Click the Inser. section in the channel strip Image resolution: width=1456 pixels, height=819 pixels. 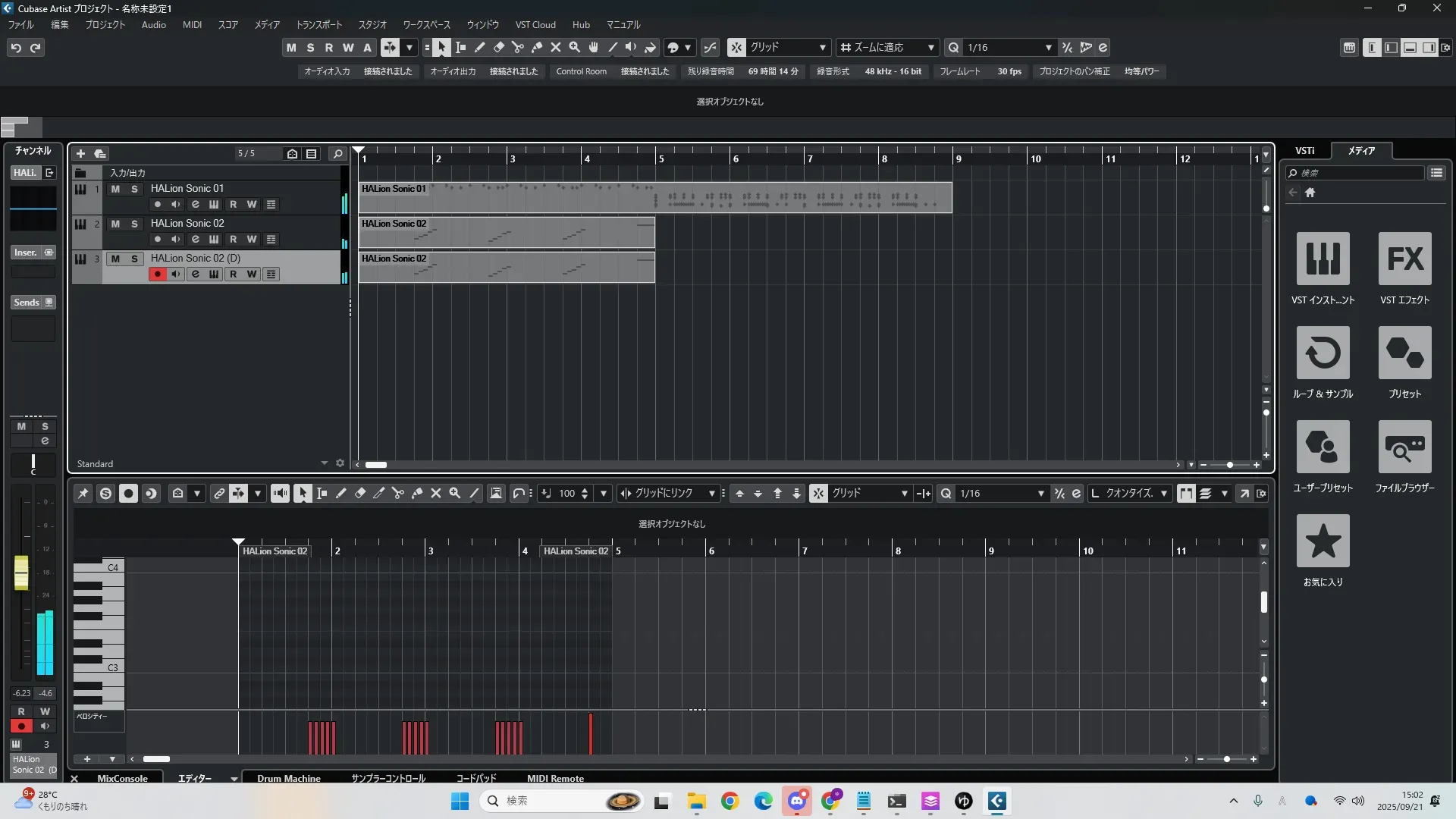click(x=26, y=253)
